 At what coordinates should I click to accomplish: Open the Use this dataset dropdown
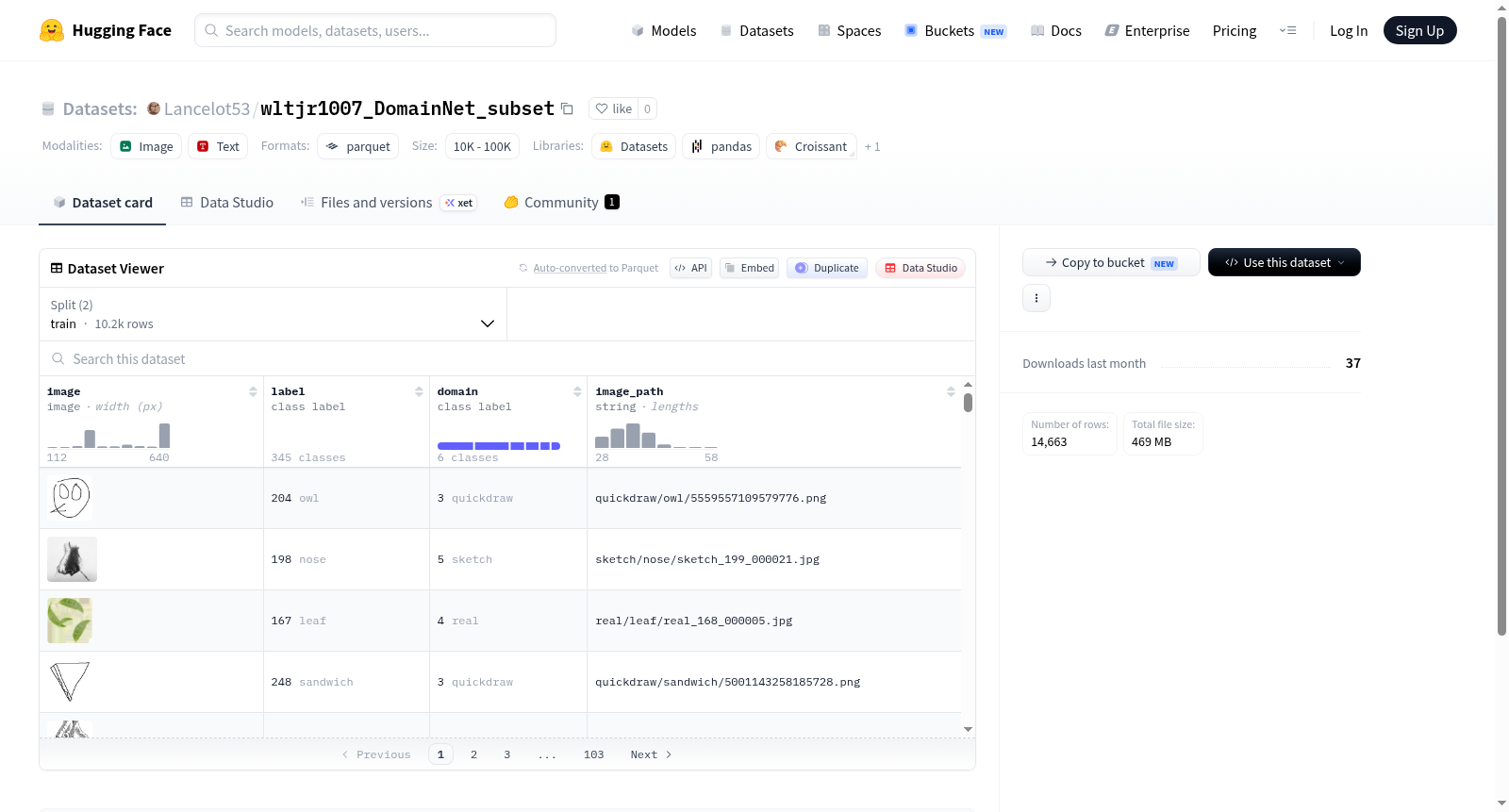(1285, 262)
